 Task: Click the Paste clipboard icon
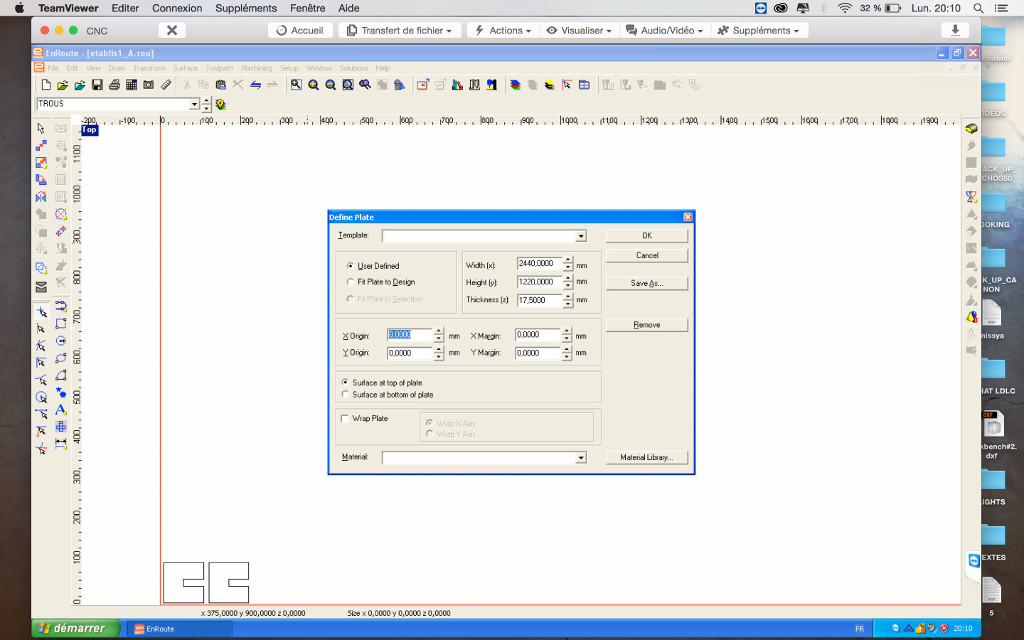221,85
